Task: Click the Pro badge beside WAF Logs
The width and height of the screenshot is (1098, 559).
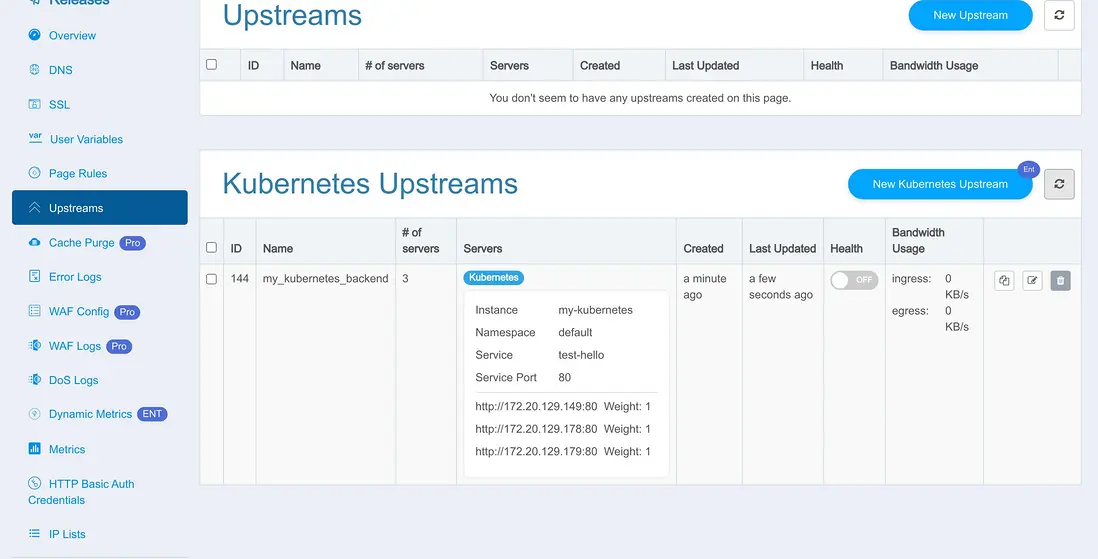Action: click(119, 346)
